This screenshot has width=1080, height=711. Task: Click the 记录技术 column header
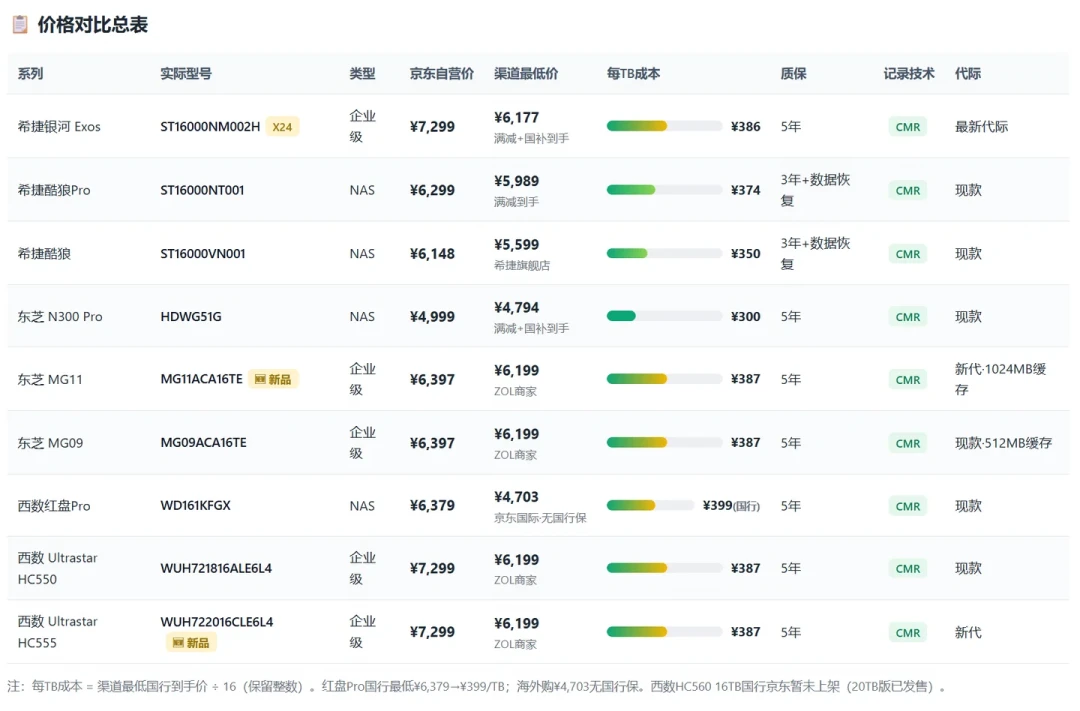tap(909, 74)
